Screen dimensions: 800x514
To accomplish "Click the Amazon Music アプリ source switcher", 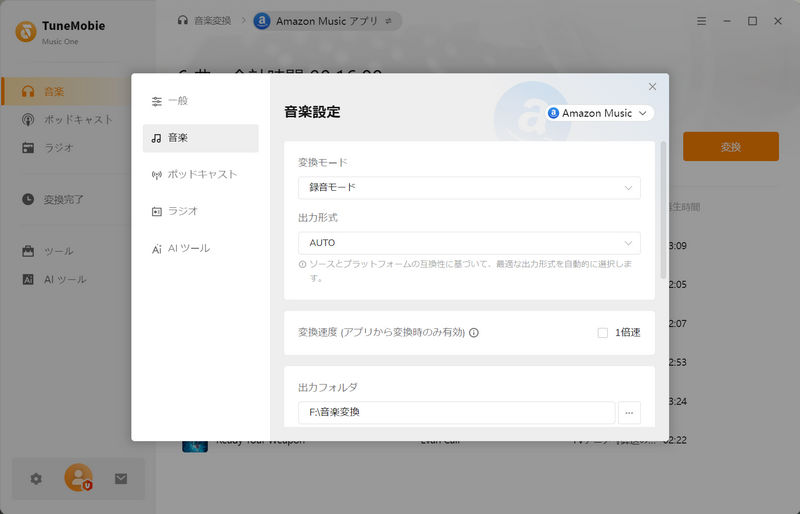I will click(x=327, y=21).
